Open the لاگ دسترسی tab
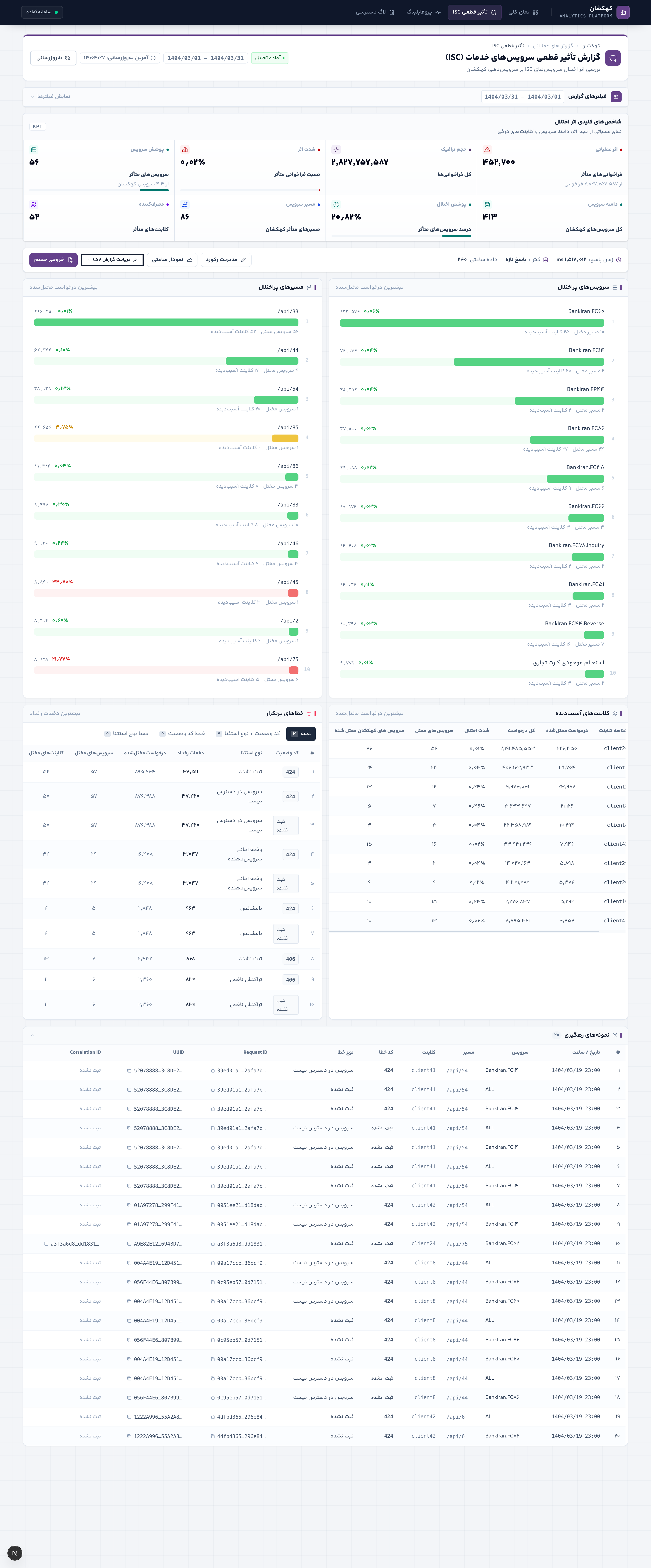 [x=375, y=12]
